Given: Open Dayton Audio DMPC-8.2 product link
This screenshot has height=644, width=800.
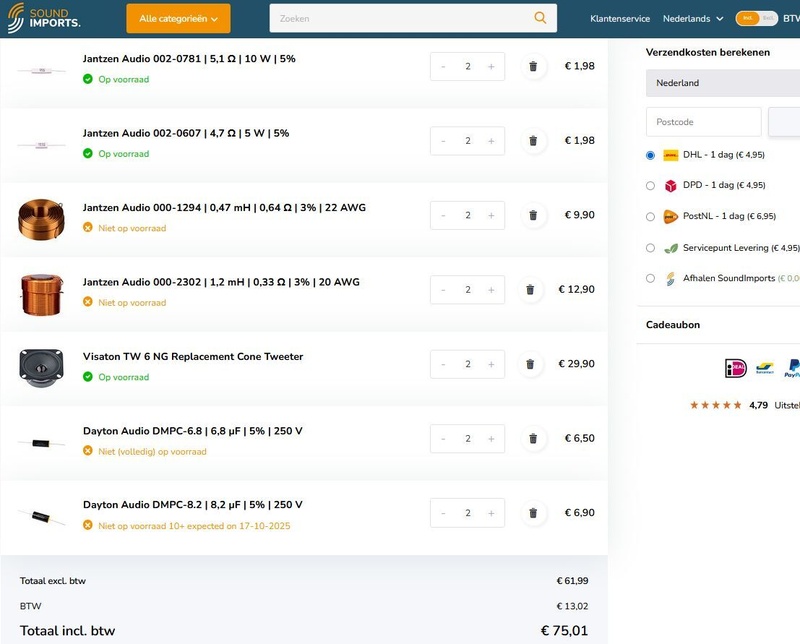Looking at the screenshot, I should pyautogui.click(x=192, y=505).
